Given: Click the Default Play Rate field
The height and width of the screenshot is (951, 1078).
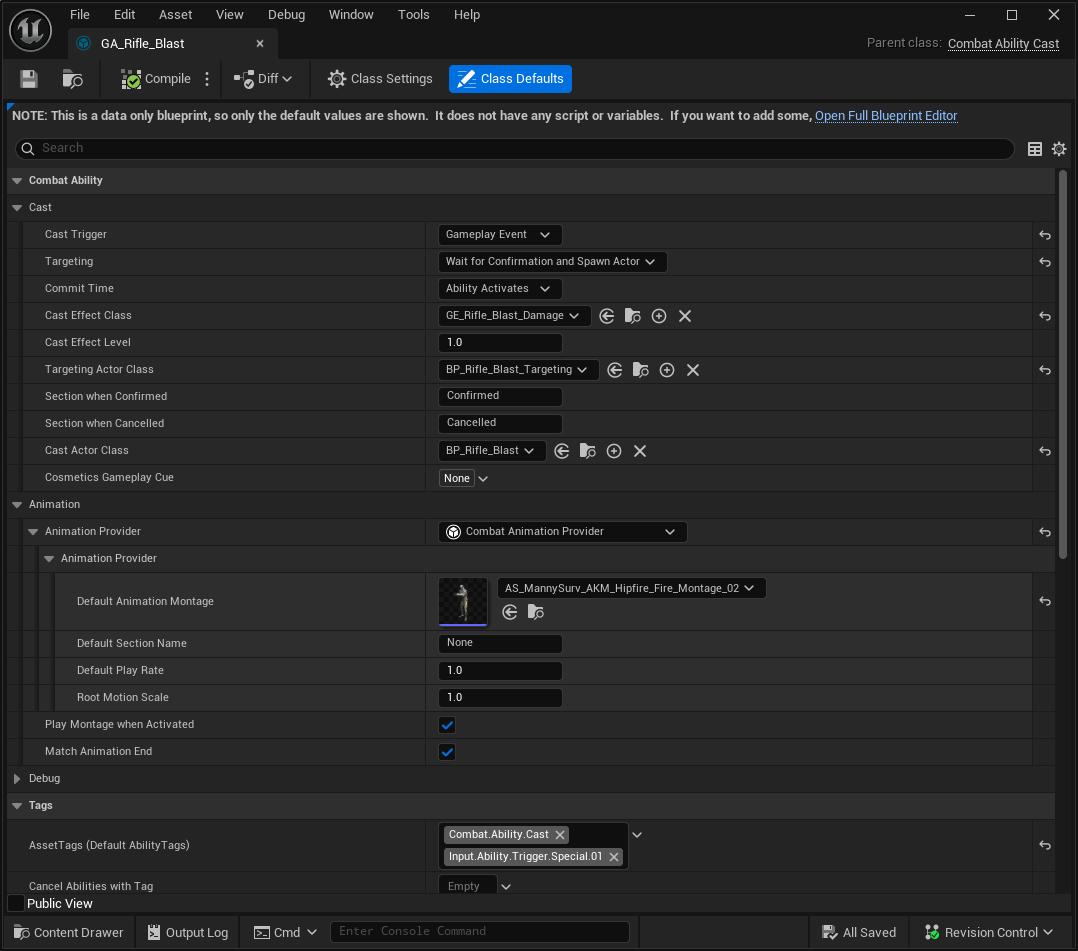Looking at the screenshot, I should tap(500, 671).
